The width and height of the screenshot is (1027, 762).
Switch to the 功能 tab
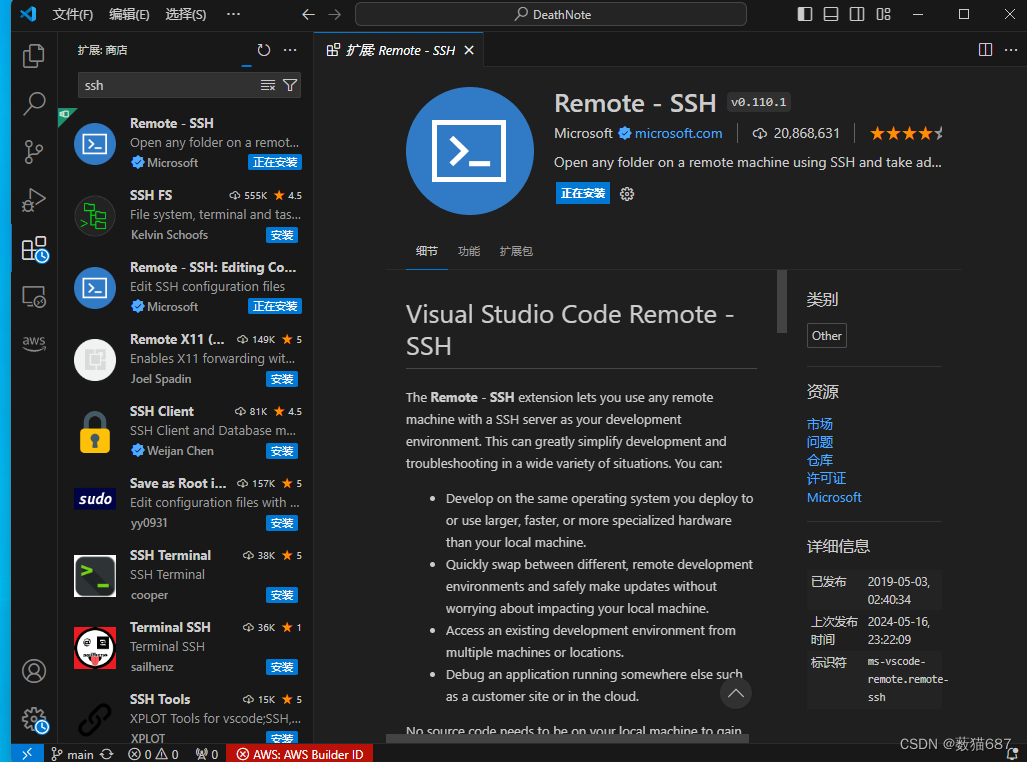[x=469, y=251]
